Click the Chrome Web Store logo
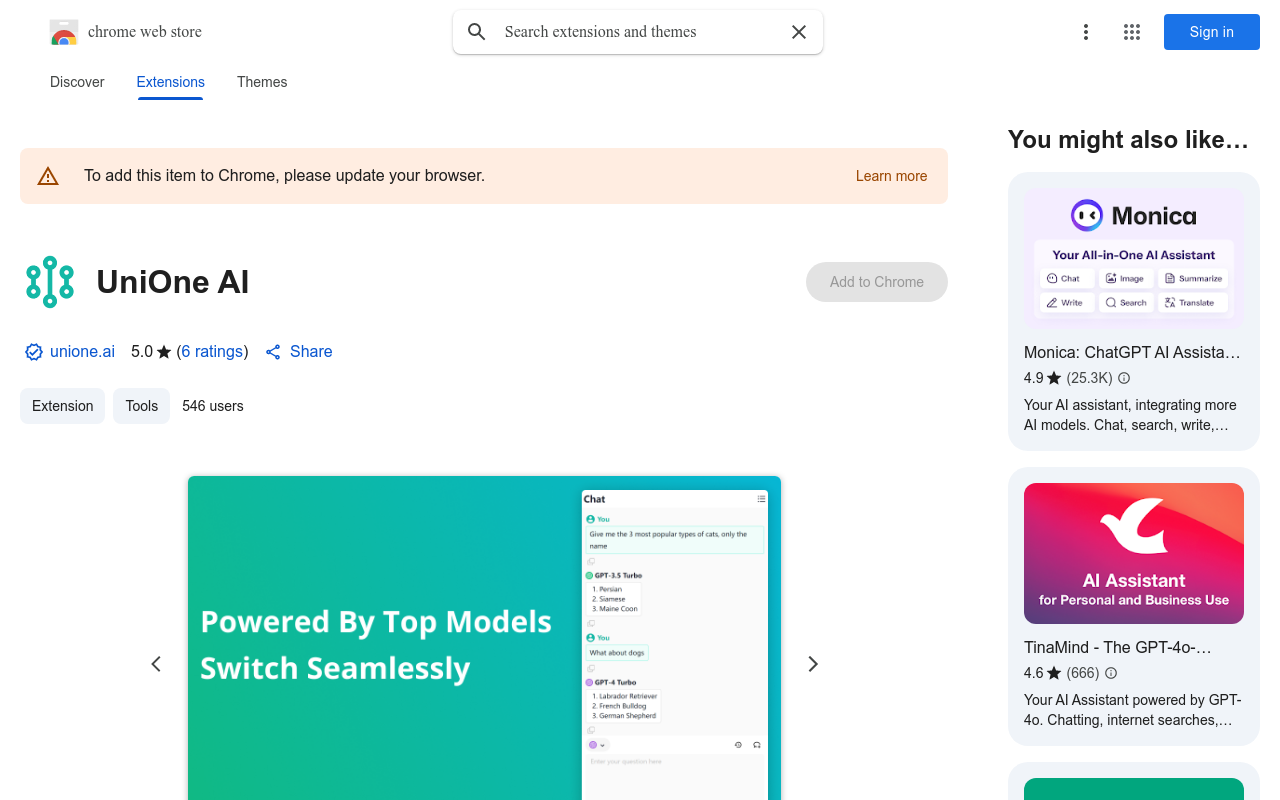Screen dimensions: 1280x800 64,32
